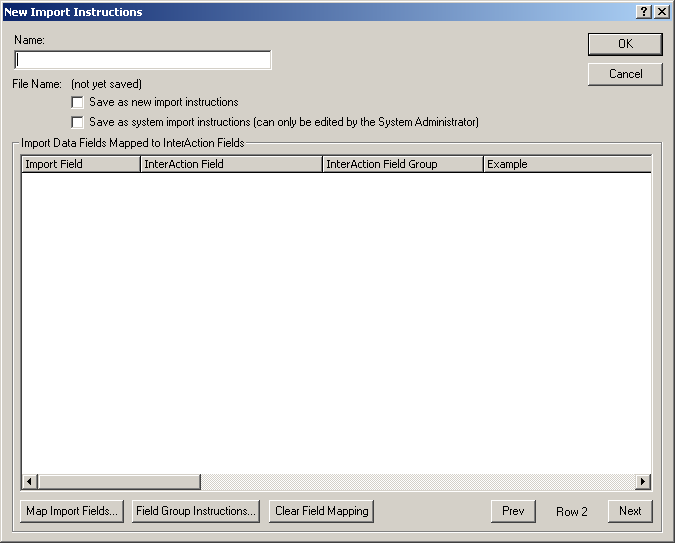The width and height of the screenshot is (675, 543).
Task: Toggle Save as system import instructions checkbox
Action: coord(78,122)
